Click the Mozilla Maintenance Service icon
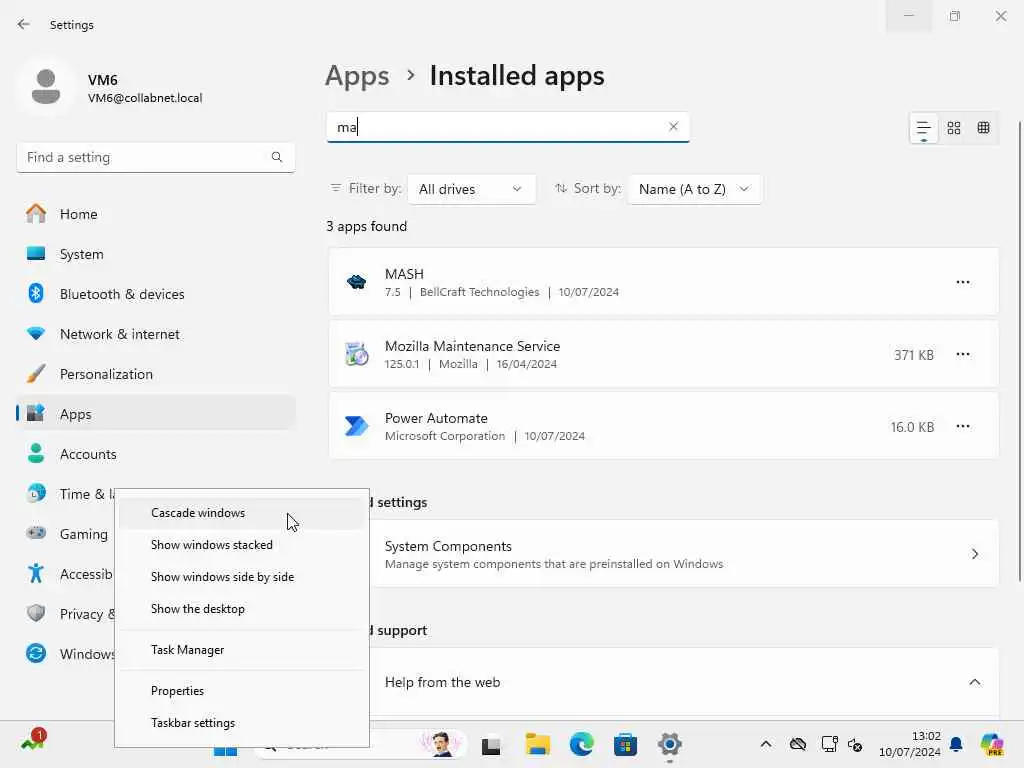Screen dimensions: 1024x768 357,354
